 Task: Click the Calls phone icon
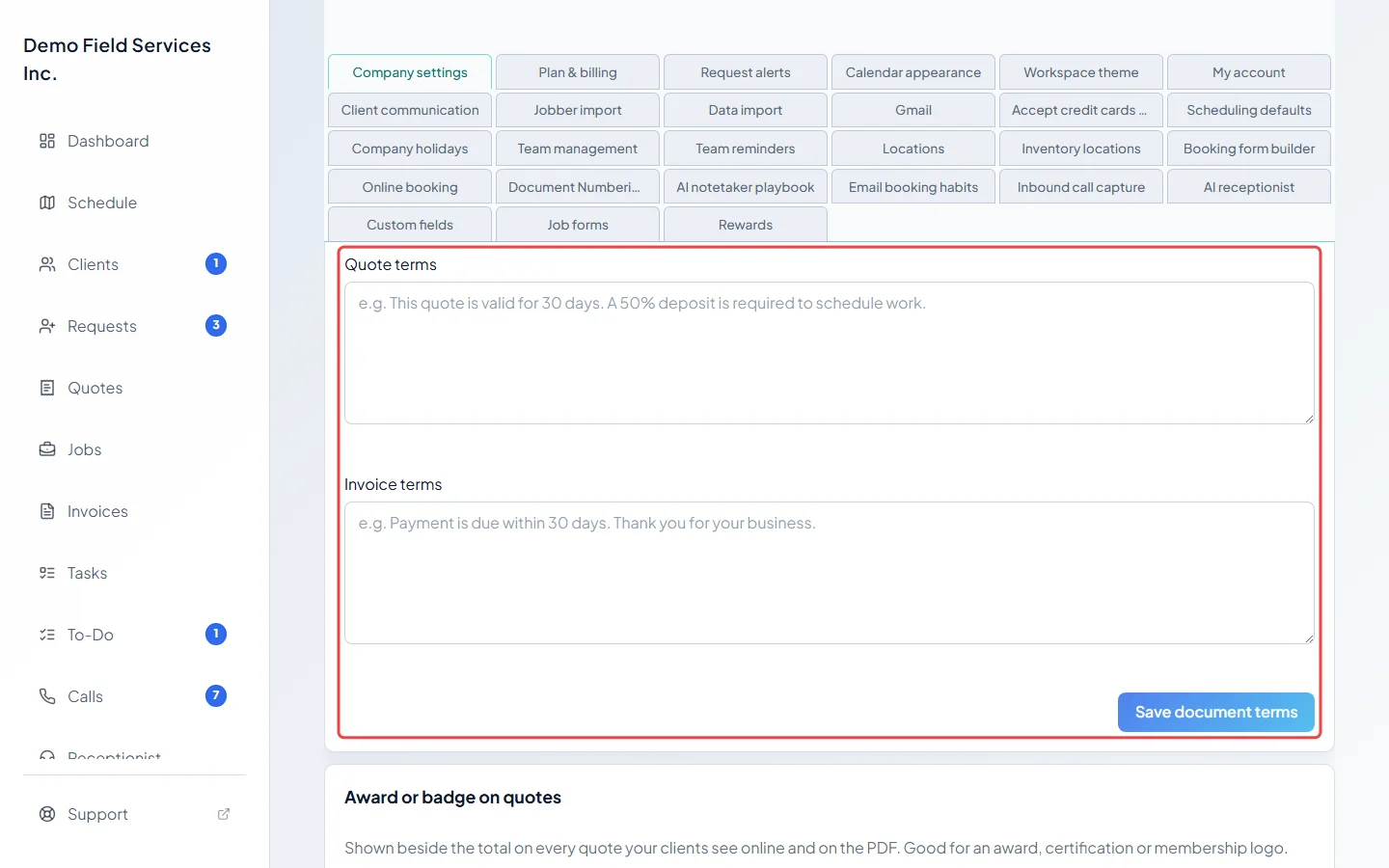tap(47, 696)
